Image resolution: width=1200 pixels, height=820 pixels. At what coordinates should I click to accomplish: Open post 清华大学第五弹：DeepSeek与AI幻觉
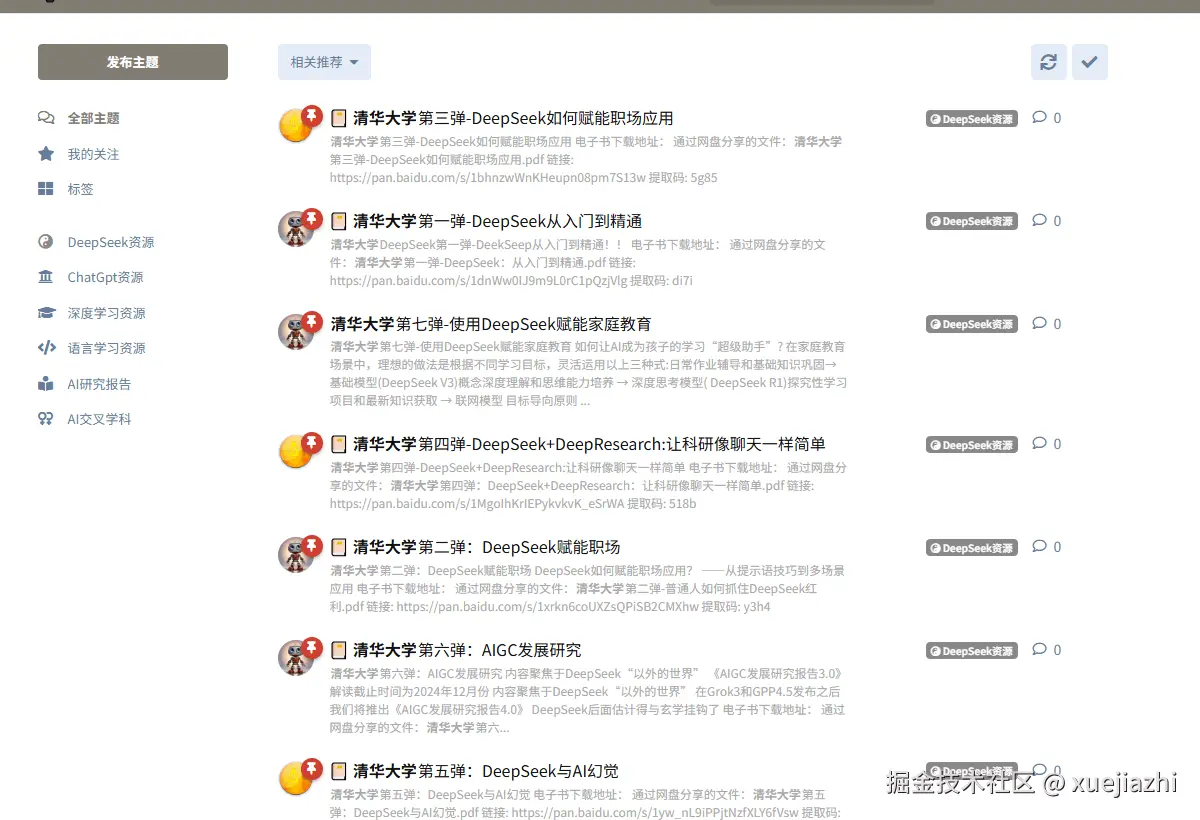point(486,771)
